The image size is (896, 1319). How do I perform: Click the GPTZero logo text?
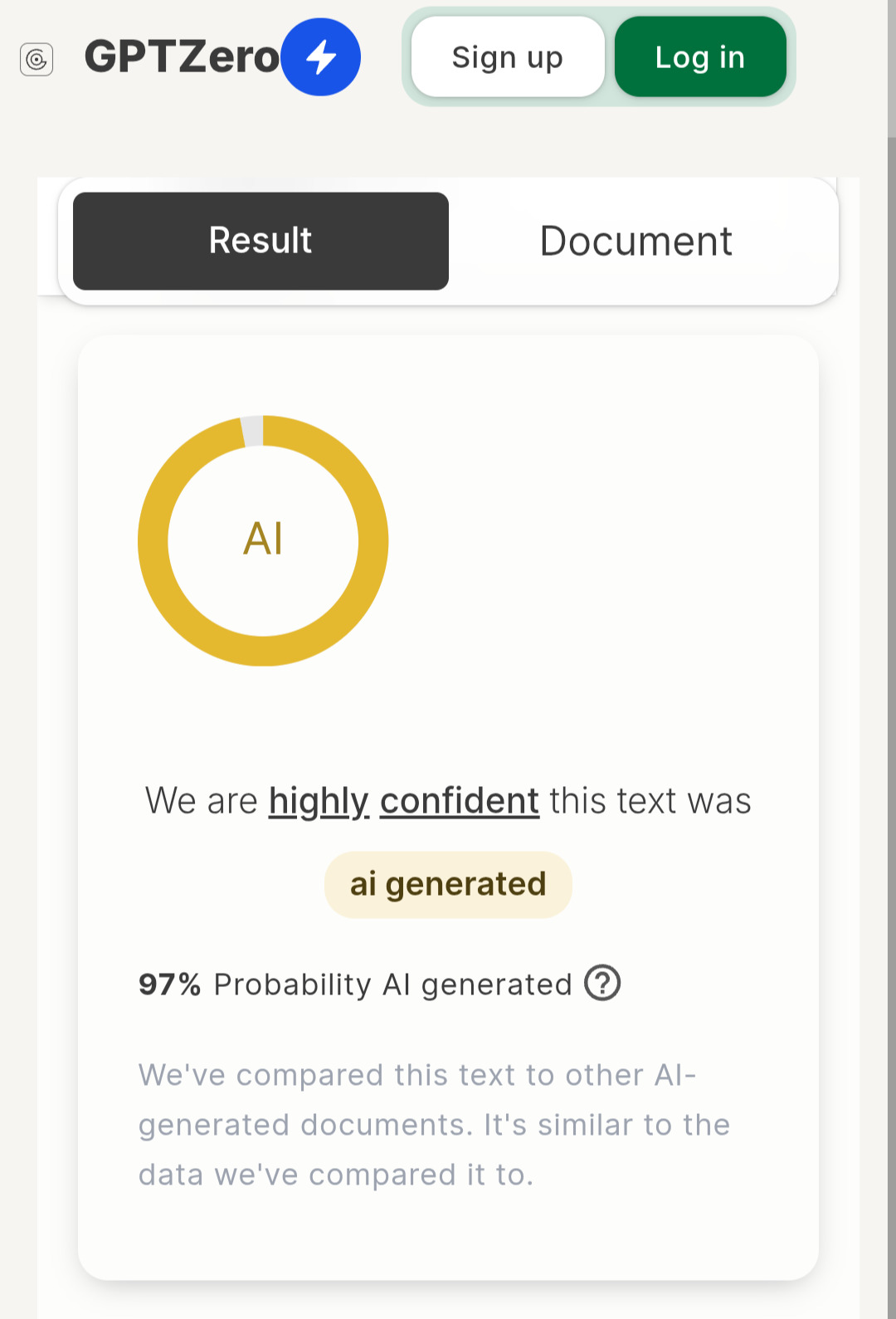pos(182,57)
